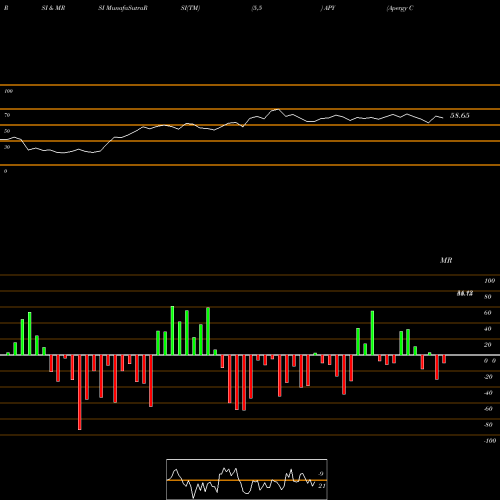Click the ") APY" header text

point(328,8)
